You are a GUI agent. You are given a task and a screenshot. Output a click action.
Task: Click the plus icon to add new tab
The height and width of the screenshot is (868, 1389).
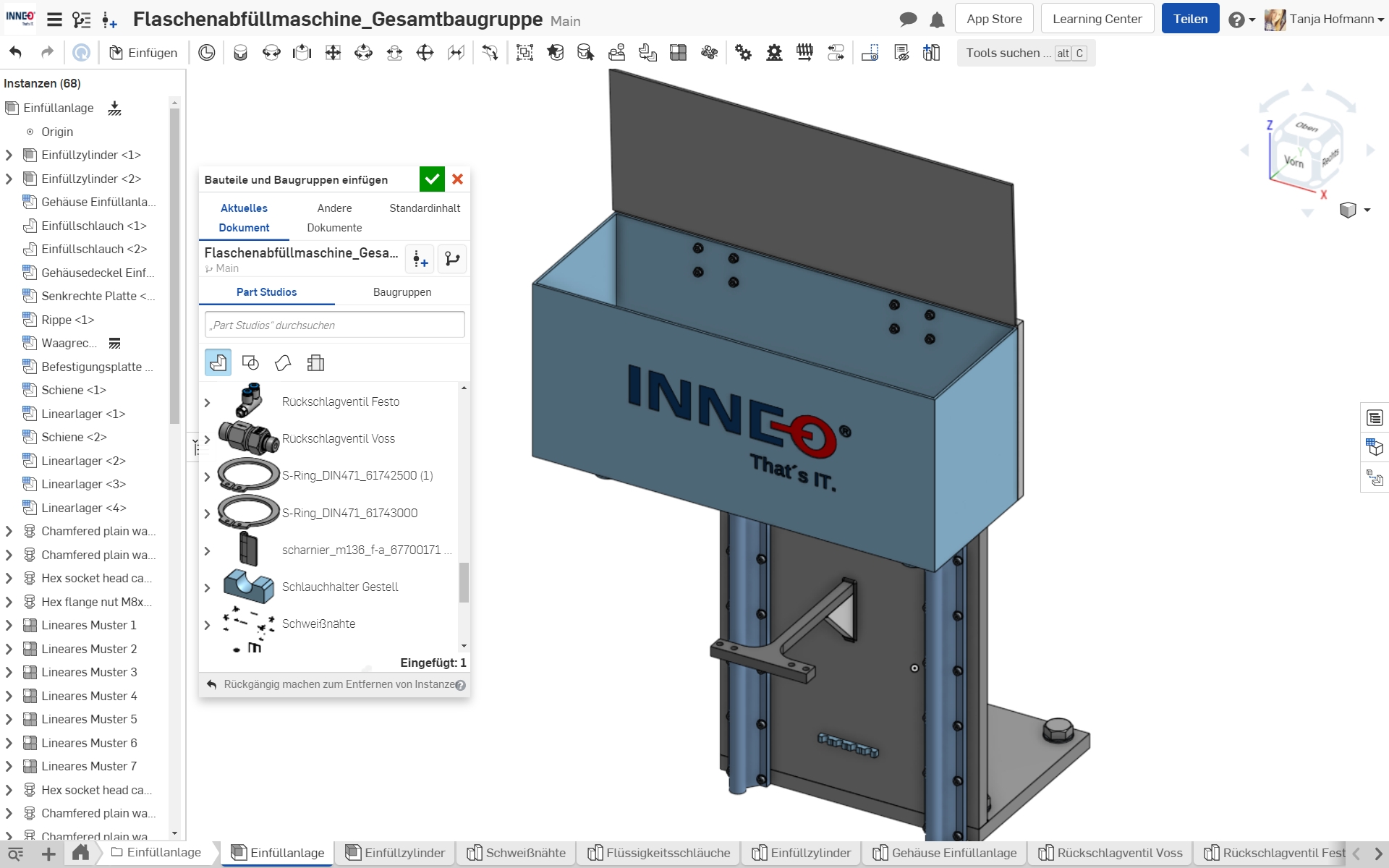[48, 854]
